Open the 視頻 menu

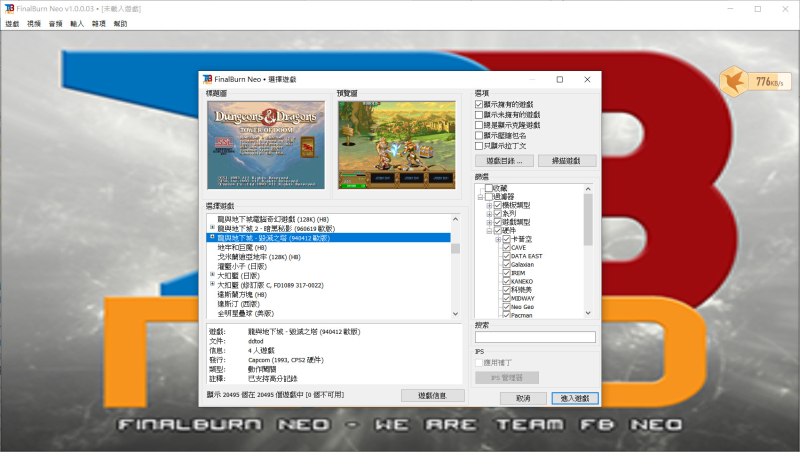pos(34,23)
